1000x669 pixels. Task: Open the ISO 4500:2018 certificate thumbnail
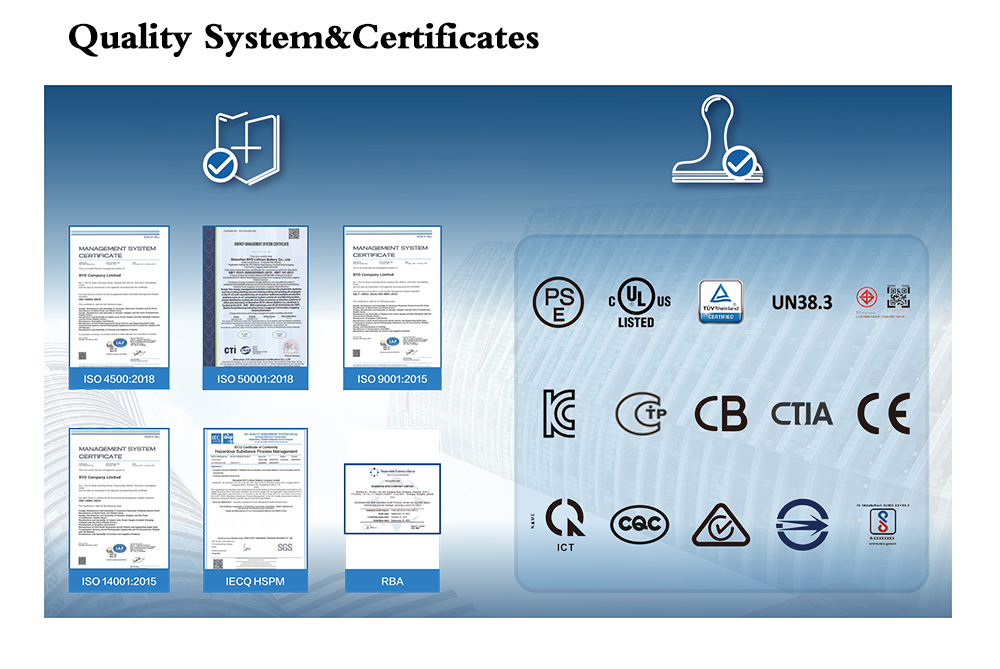pyautogui.click(x=119, y=297)
